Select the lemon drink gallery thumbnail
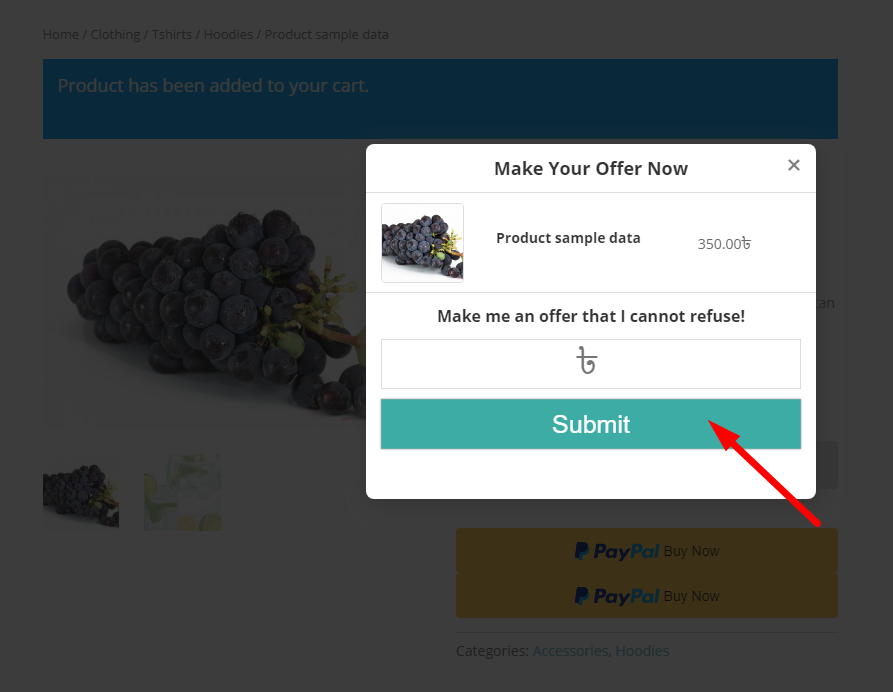 click(182, 492)
